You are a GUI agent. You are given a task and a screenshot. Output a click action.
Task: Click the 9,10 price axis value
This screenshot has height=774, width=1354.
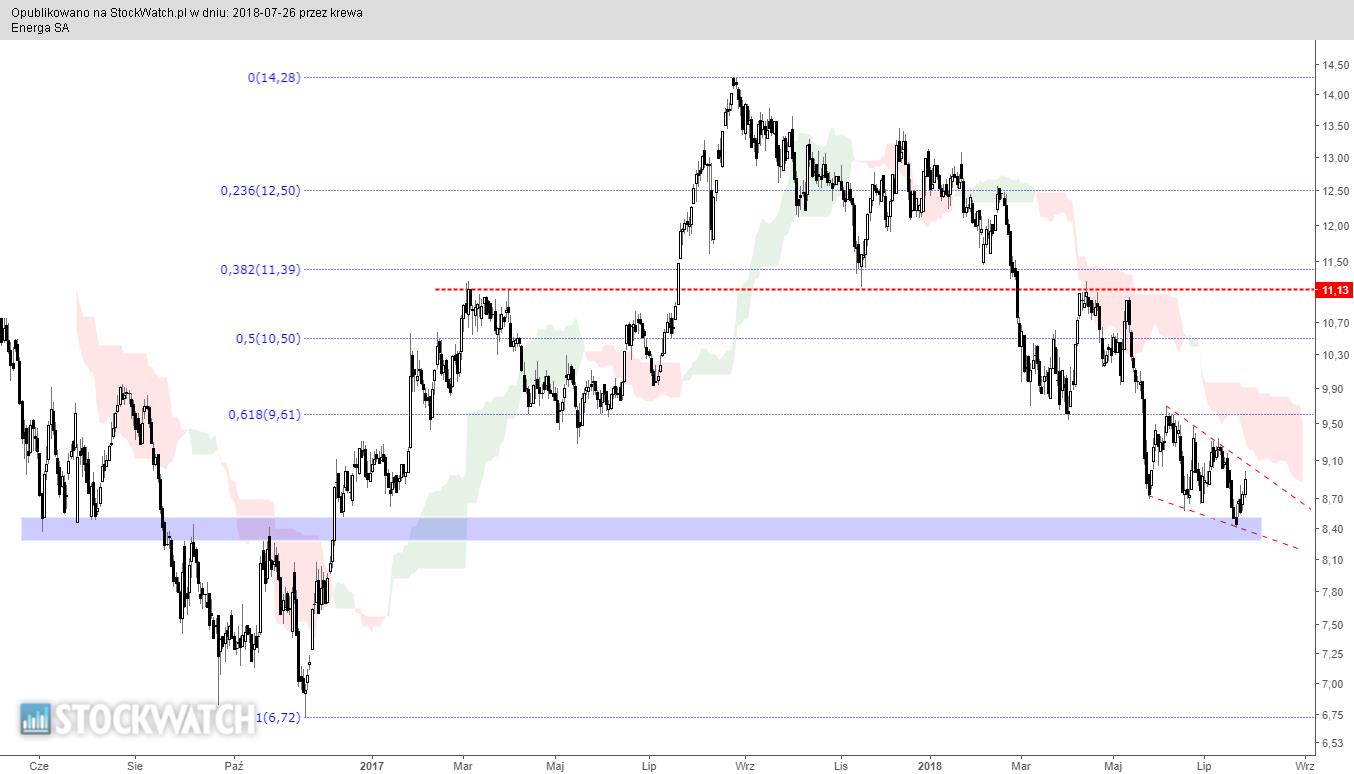pyautogui.click(x=1335, y=461)
